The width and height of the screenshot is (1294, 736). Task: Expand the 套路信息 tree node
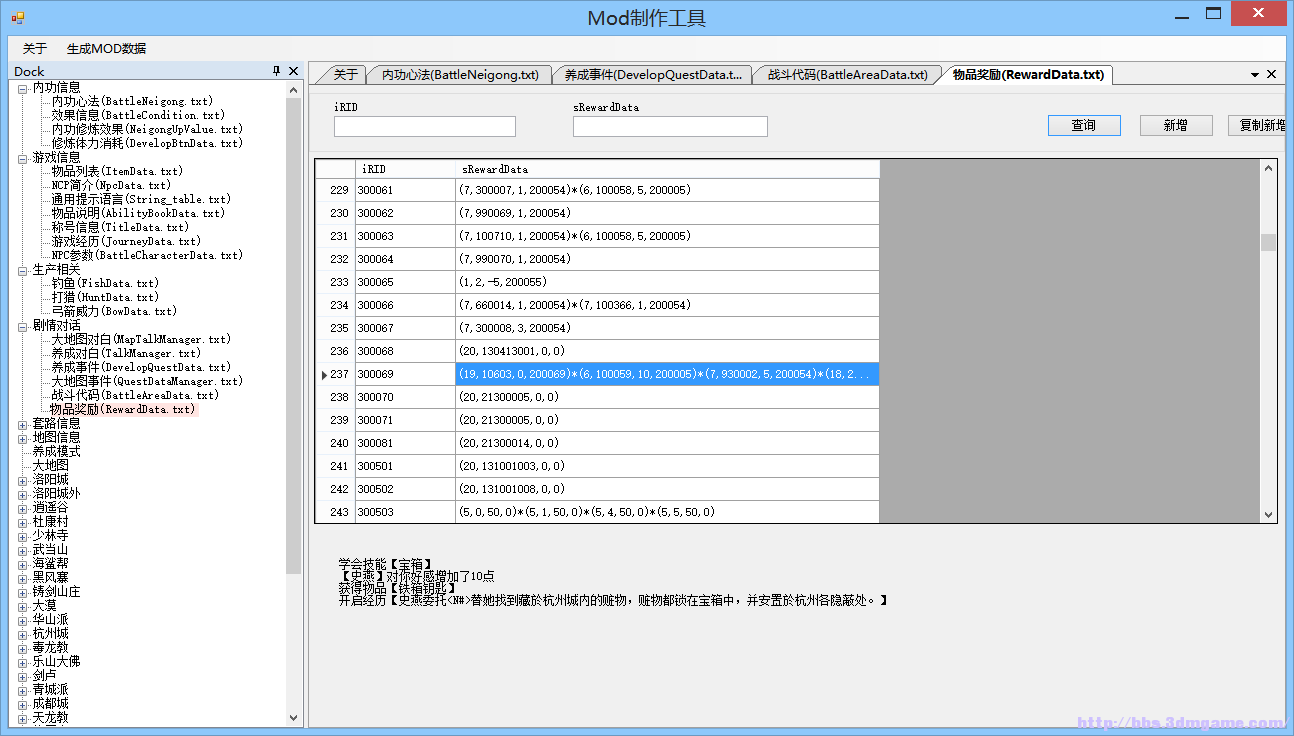[22, 423]
